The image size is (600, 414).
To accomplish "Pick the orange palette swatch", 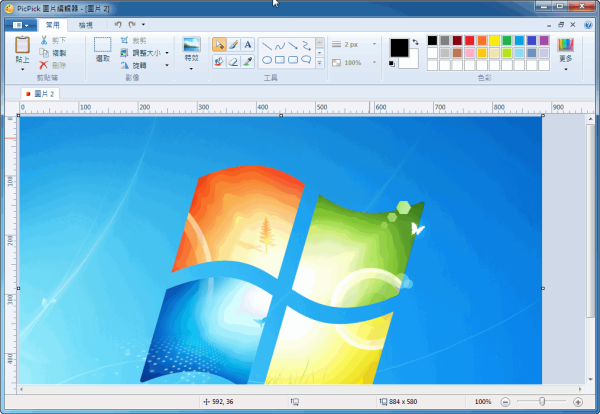I will pos(482,40).
